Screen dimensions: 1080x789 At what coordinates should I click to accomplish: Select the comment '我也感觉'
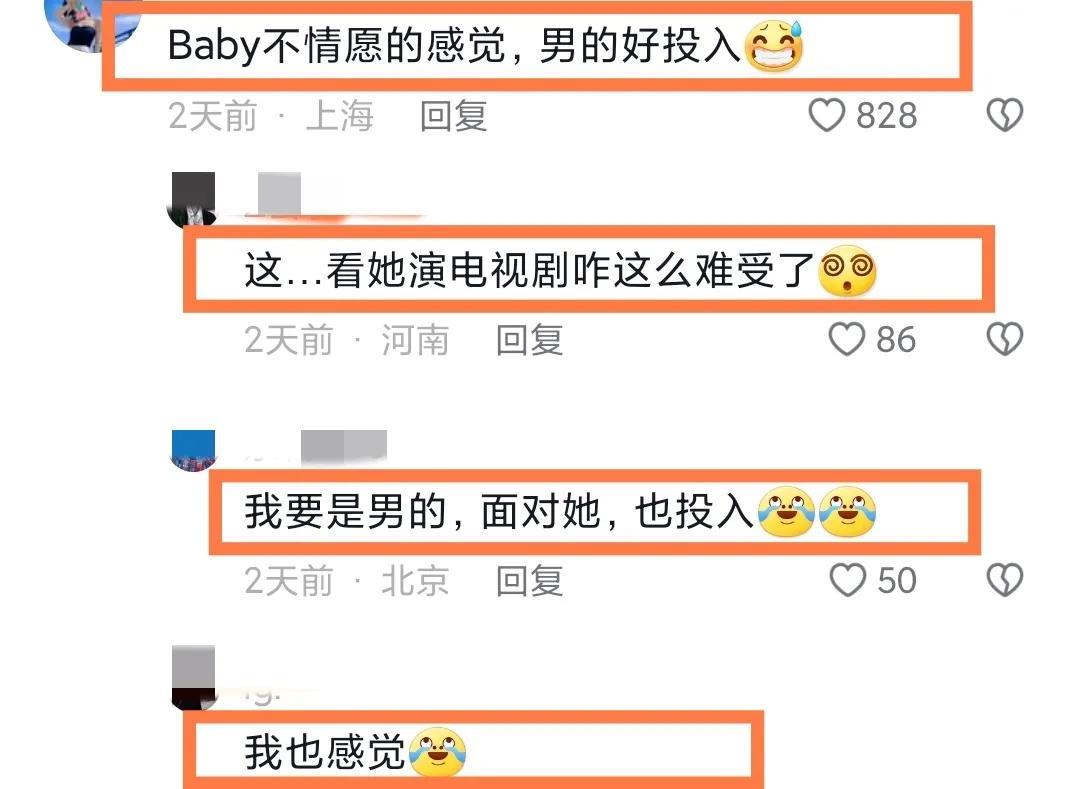355,752
